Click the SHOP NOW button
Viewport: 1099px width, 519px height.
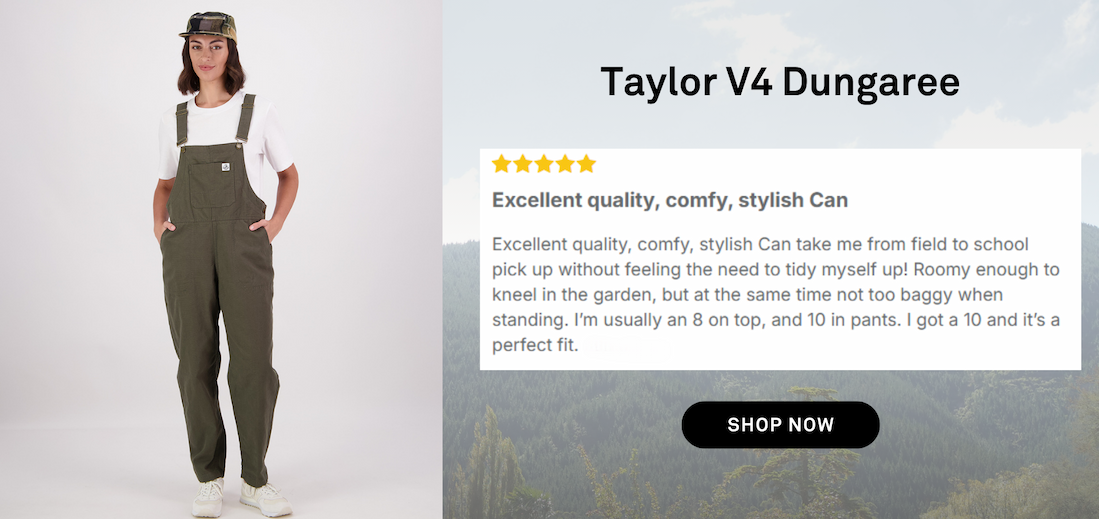click(780, 424)
